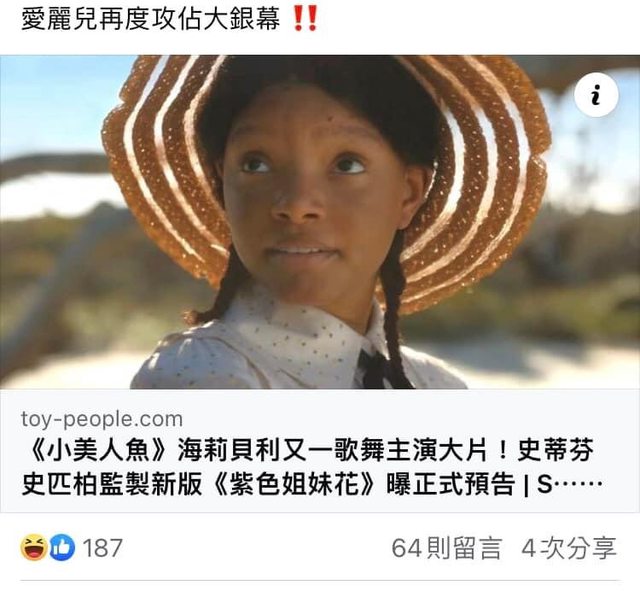Tap the 曝正式預告 text in the headline

click(450, 484)
